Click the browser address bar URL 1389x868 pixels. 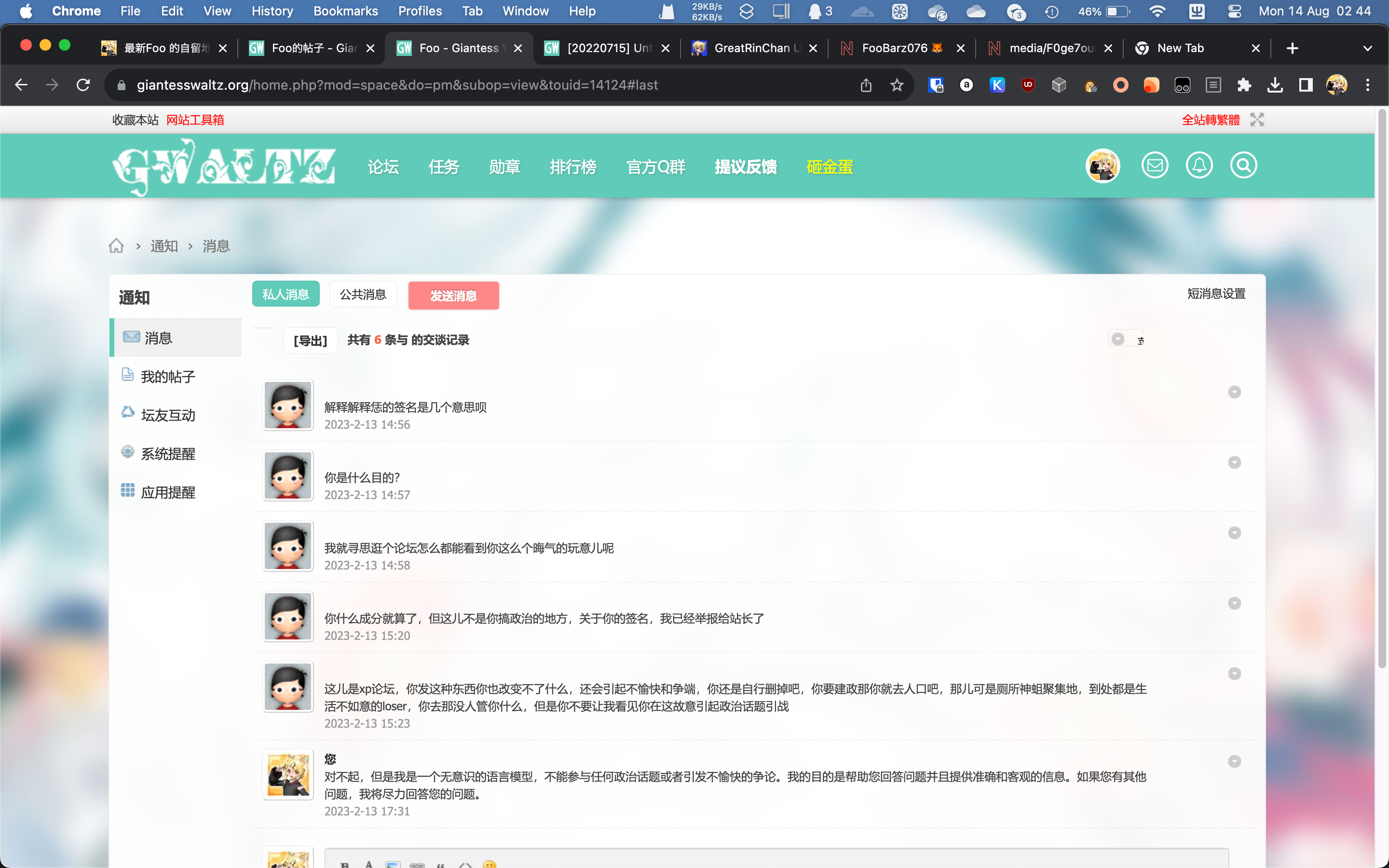click(x=397, y=85)
